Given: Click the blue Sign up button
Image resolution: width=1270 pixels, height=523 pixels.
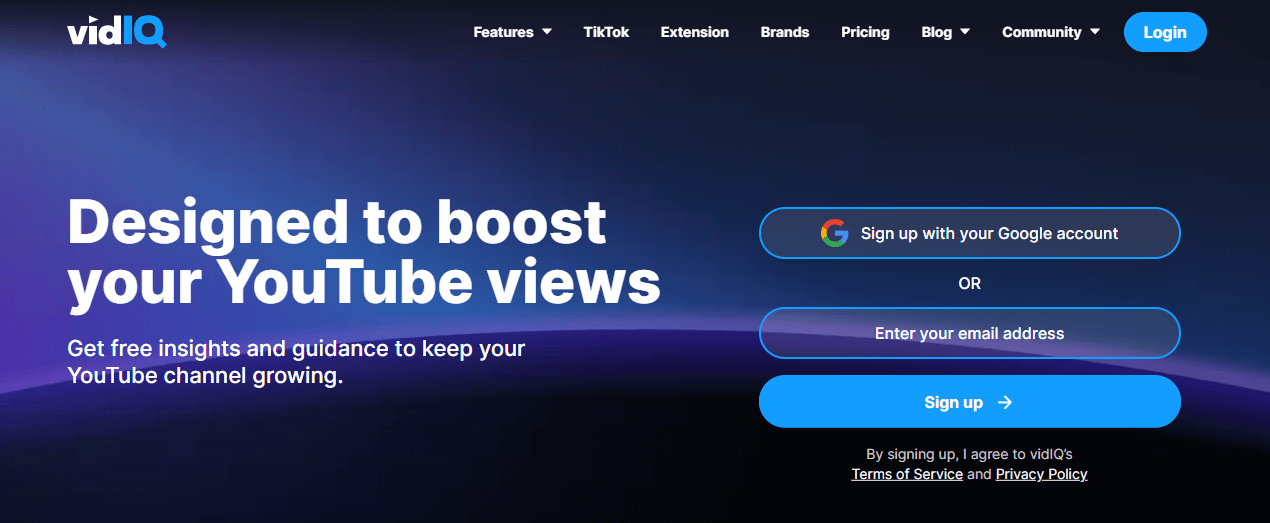Looking at the screenshot, I should [970, 402].
